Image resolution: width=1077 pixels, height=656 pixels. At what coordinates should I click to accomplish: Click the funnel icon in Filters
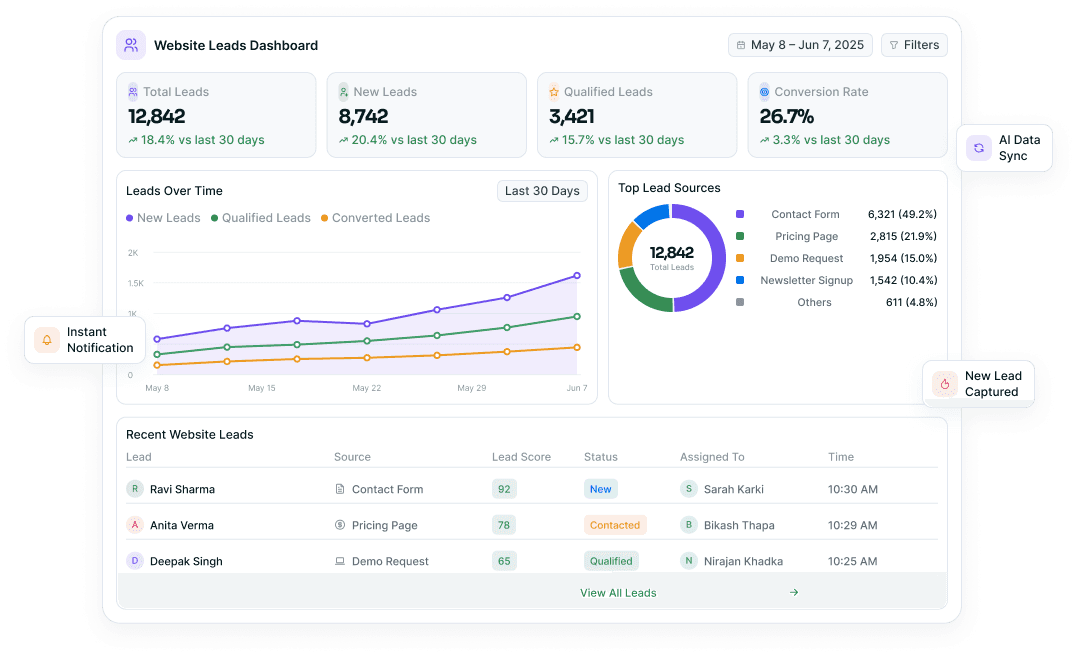[894, 45]
